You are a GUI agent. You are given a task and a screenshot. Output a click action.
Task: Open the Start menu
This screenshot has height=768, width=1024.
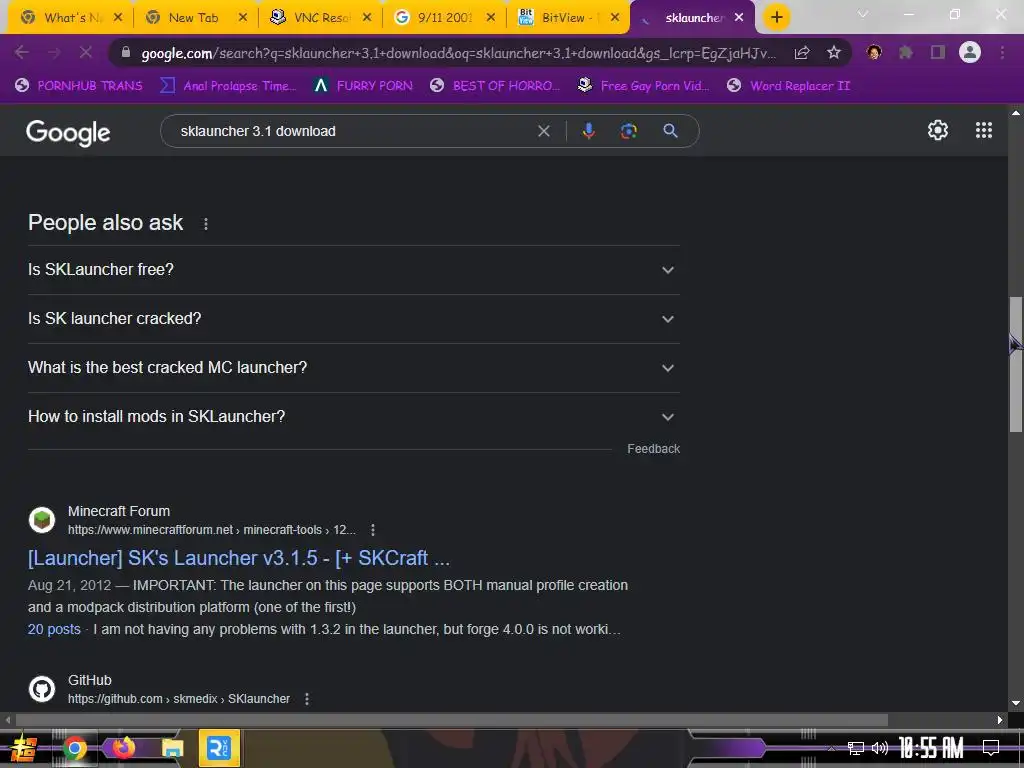[22, 748]
